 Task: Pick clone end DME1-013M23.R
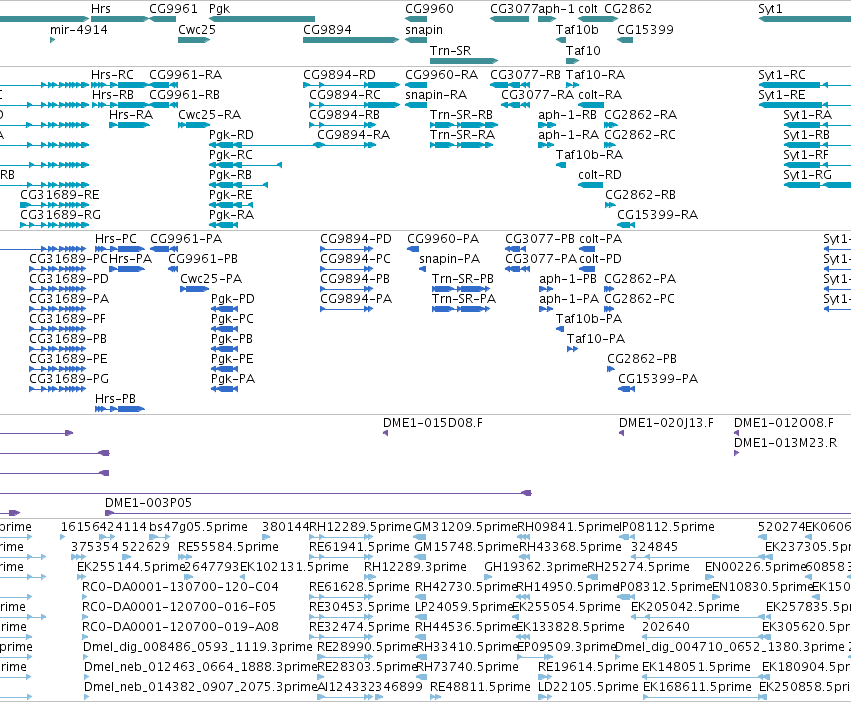click(x=785, y=443)
